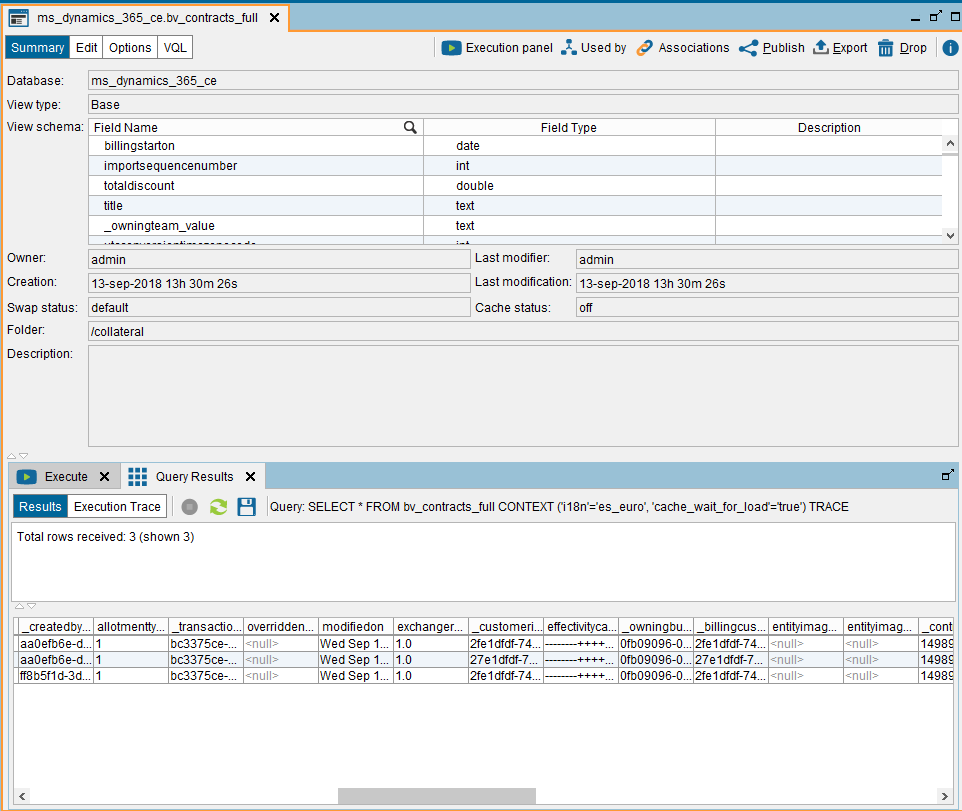The height and width of the screenshot is (811, 962).
Task: Select the totaldiscount schema row
Action: tap(515, 186)
